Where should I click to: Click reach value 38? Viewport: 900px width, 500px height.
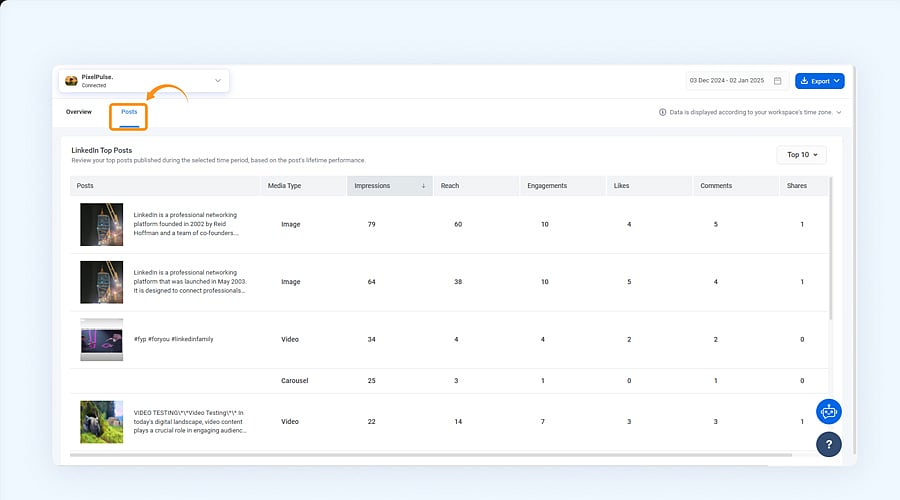[x=458, y=282]
